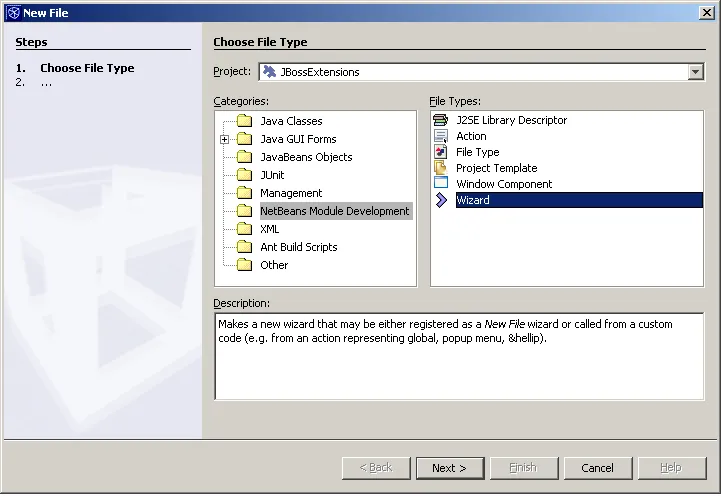Click the Other folder icon
This screenshot has height=496, width=721.
pyautogui.click(x=244, y=265)
